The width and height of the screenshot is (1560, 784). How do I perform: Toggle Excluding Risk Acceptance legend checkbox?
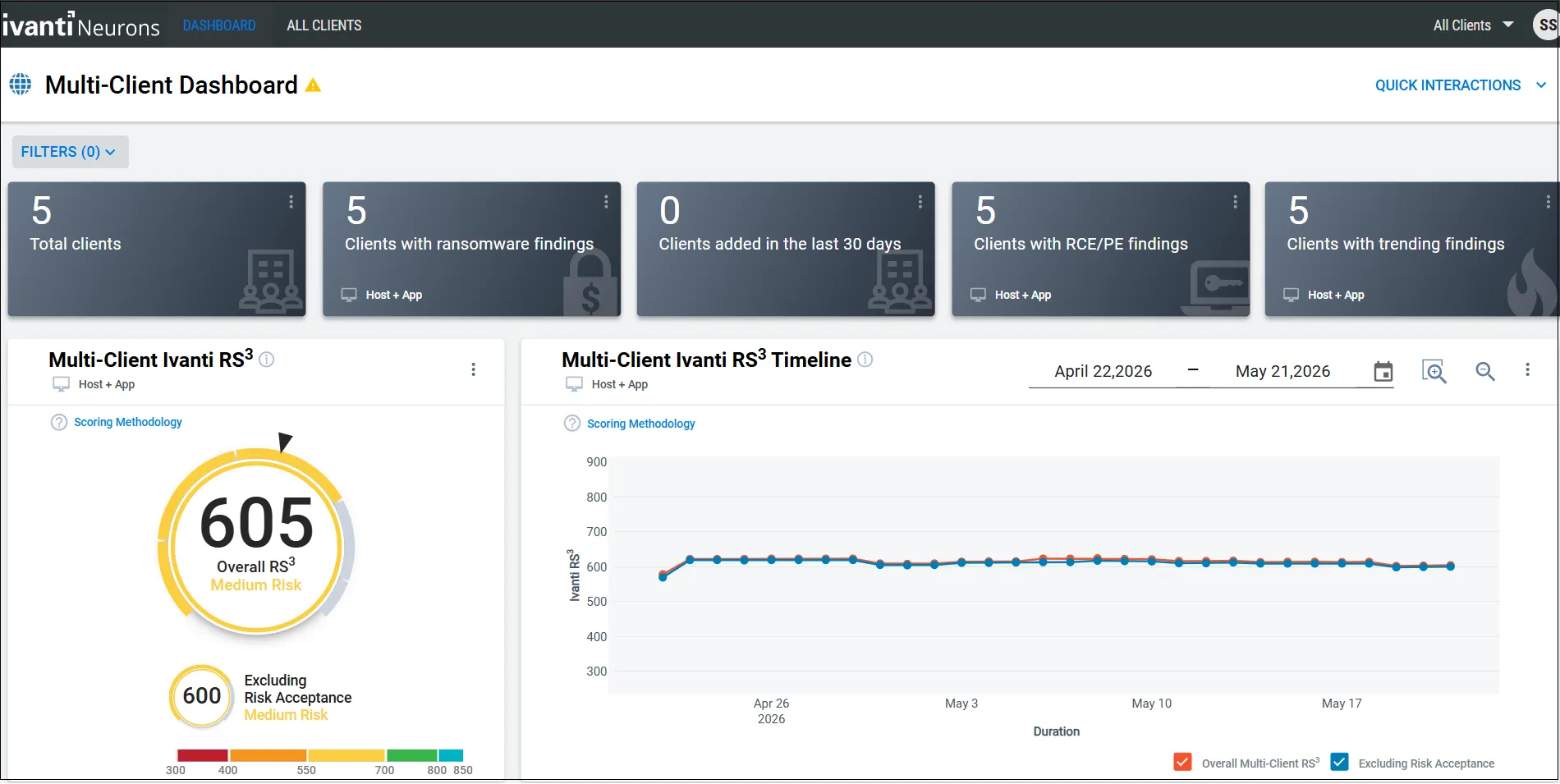1339,763
